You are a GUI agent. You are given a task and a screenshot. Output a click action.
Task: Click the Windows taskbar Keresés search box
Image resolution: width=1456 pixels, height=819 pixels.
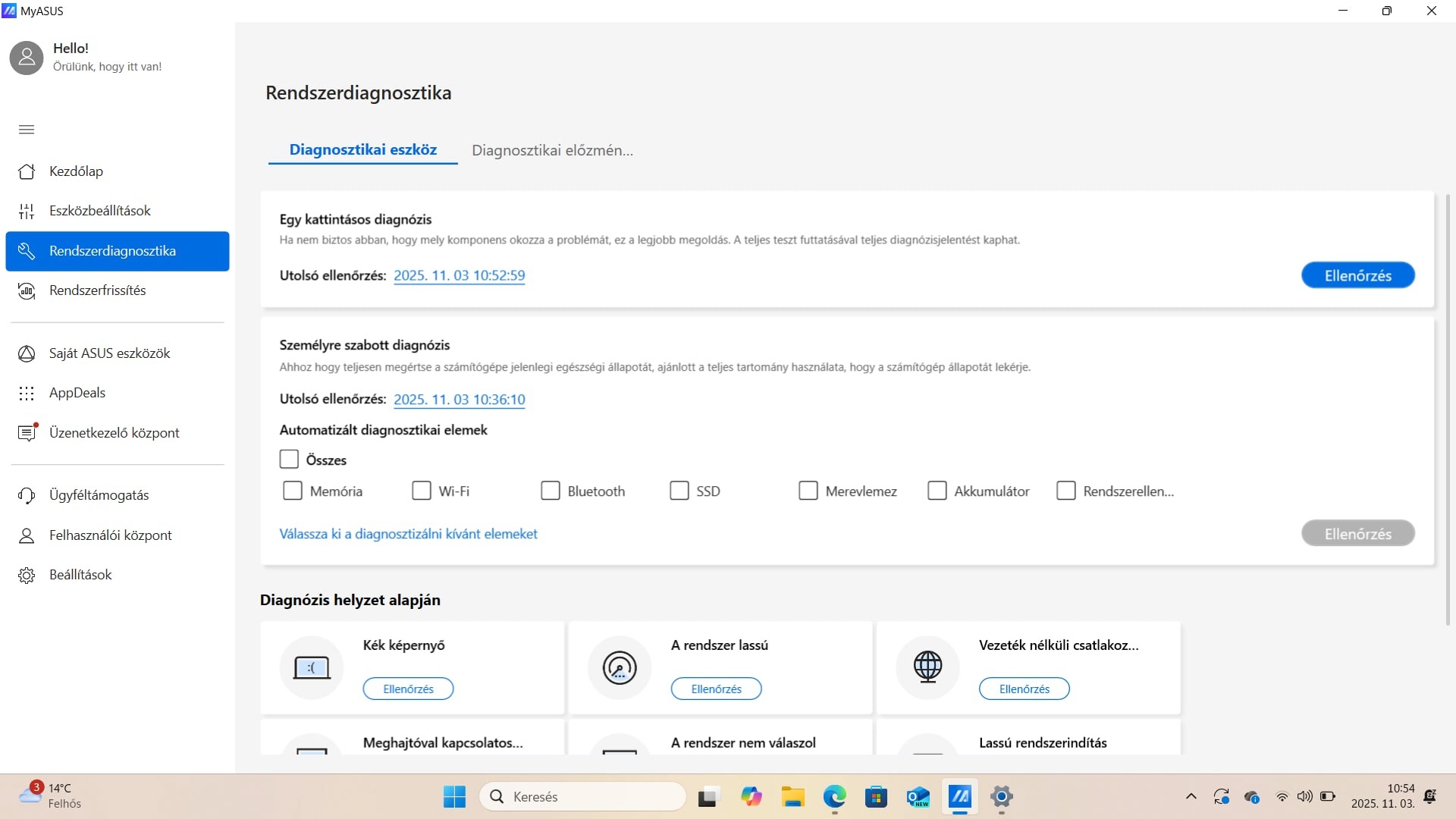pyautogui.click(x=582, y=796)
